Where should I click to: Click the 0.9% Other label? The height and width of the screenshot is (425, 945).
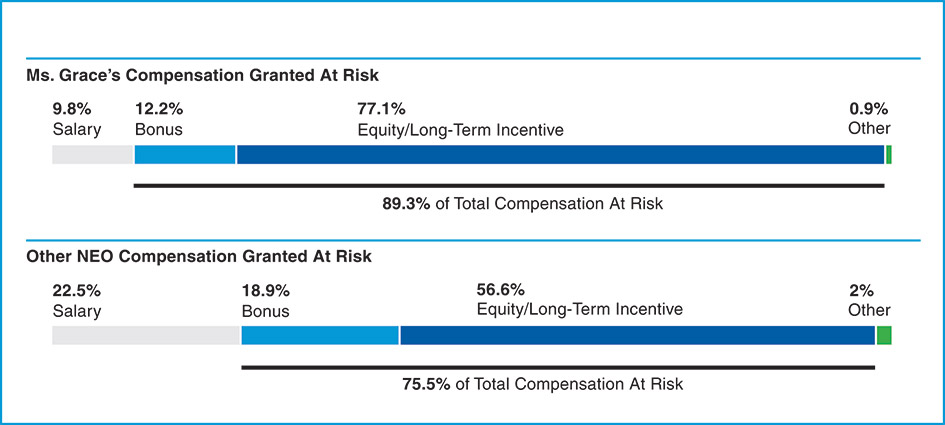868,119
